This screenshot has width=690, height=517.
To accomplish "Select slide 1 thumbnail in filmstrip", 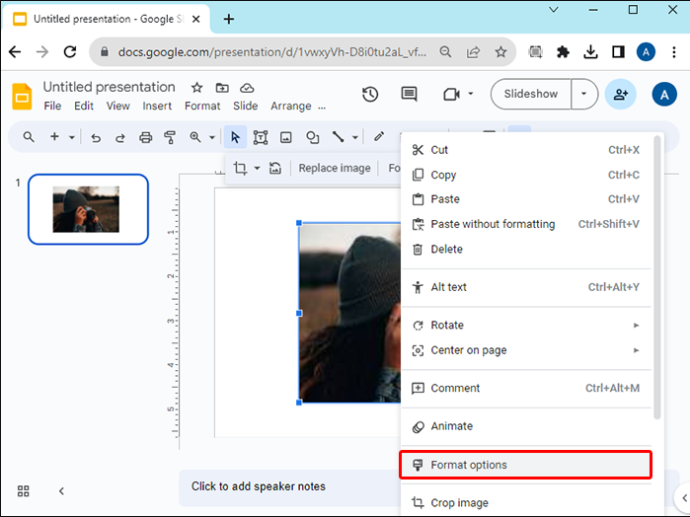I will (x=88, y=209).
